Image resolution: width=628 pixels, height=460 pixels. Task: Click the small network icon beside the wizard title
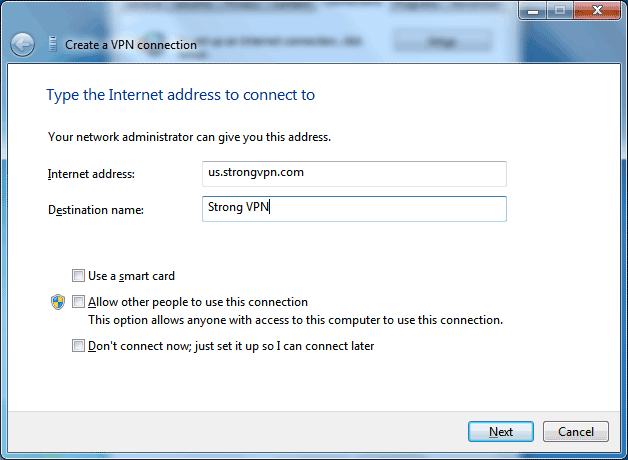(52, 44)
